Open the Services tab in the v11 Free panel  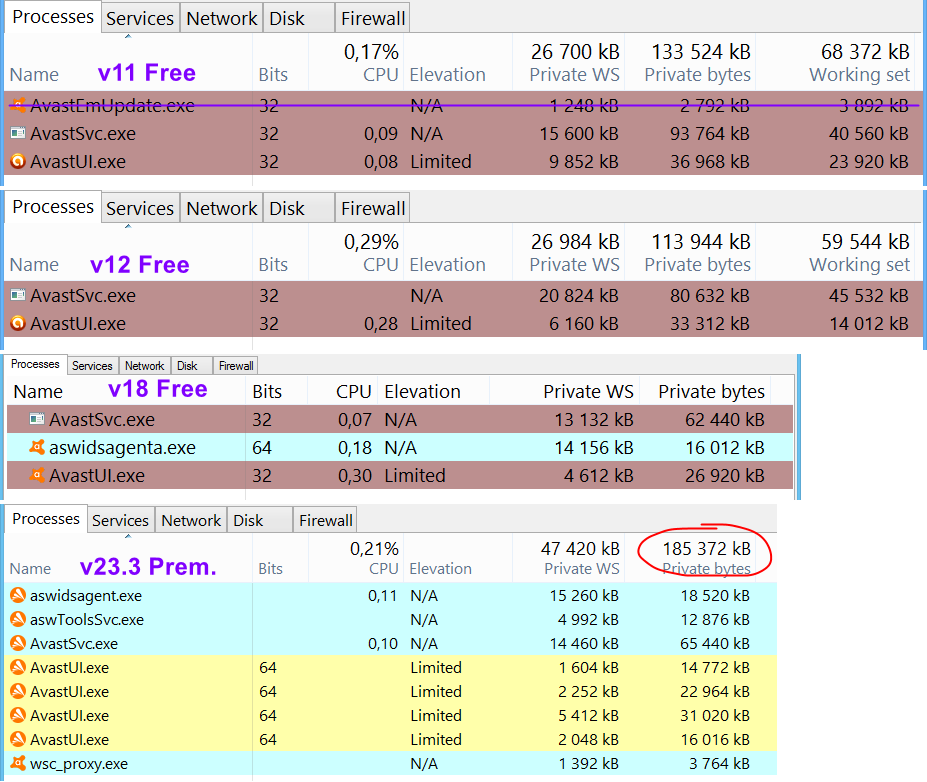(x=140, y=18)
